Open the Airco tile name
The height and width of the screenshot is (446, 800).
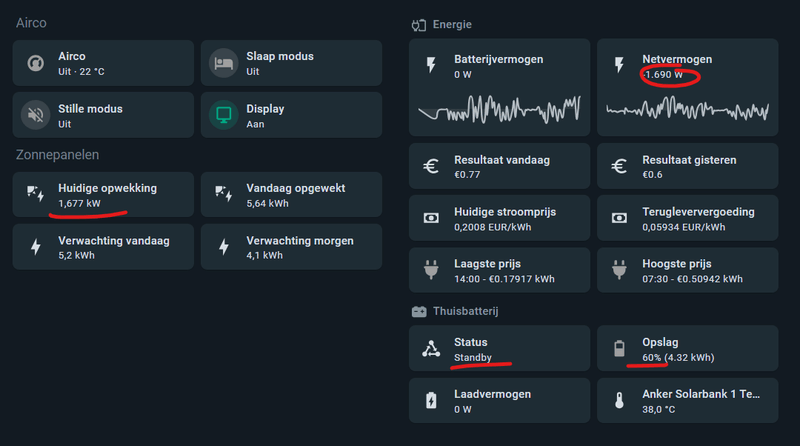[72, 56]
